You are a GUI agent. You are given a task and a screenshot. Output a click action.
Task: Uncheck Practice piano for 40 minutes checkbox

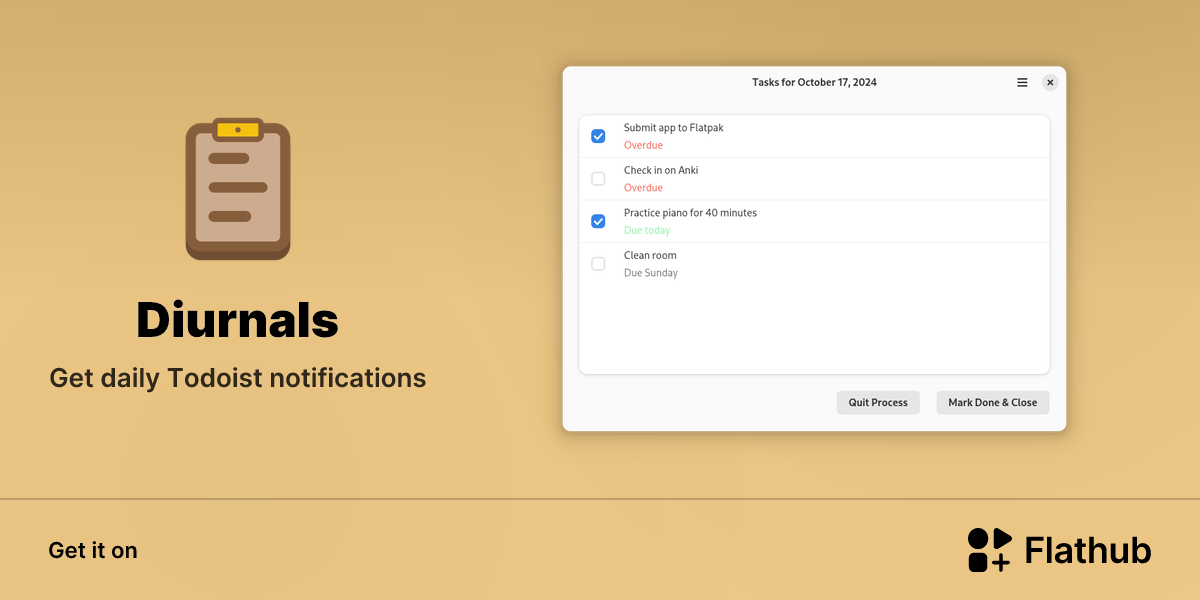click(598, 221)
